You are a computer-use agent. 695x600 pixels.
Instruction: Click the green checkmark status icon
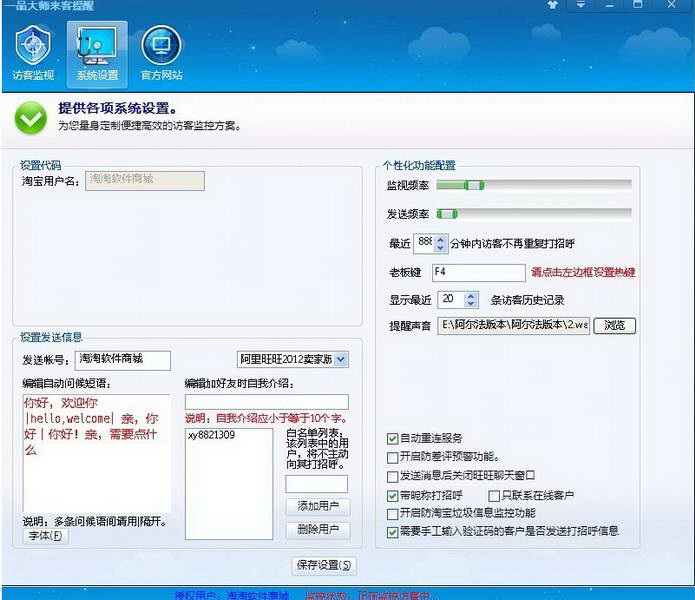tap(31, 118)
